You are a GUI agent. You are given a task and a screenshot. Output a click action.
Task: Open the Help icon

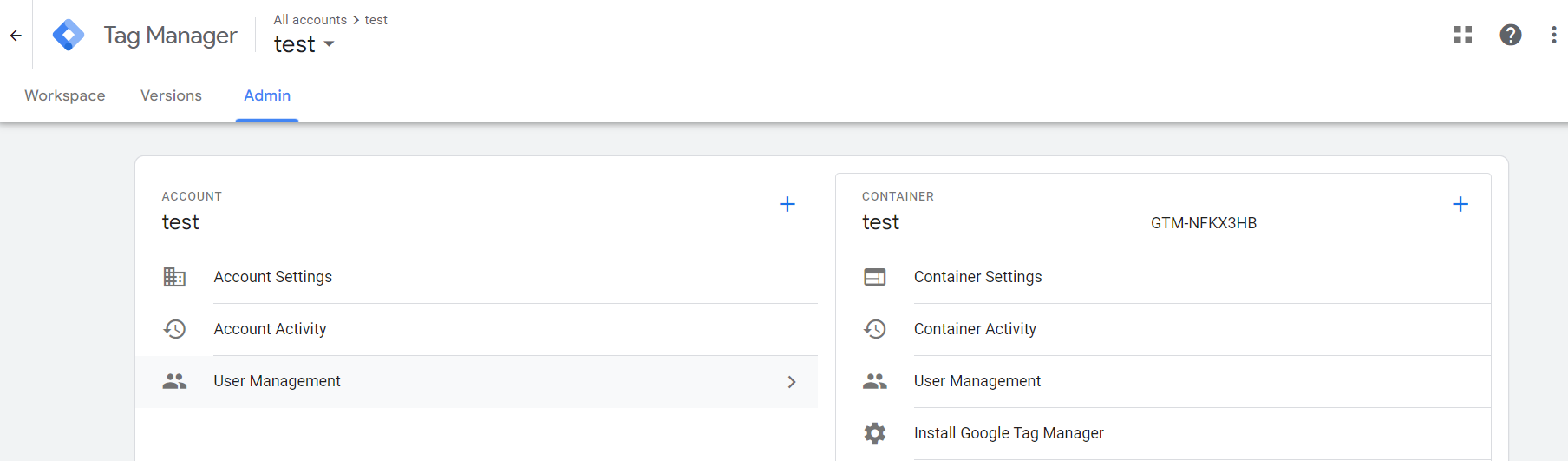(1511, 35)
